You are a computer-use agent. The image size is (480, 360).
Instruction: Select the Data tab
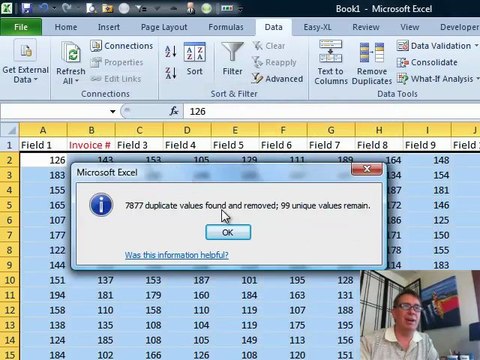point(273,27)
